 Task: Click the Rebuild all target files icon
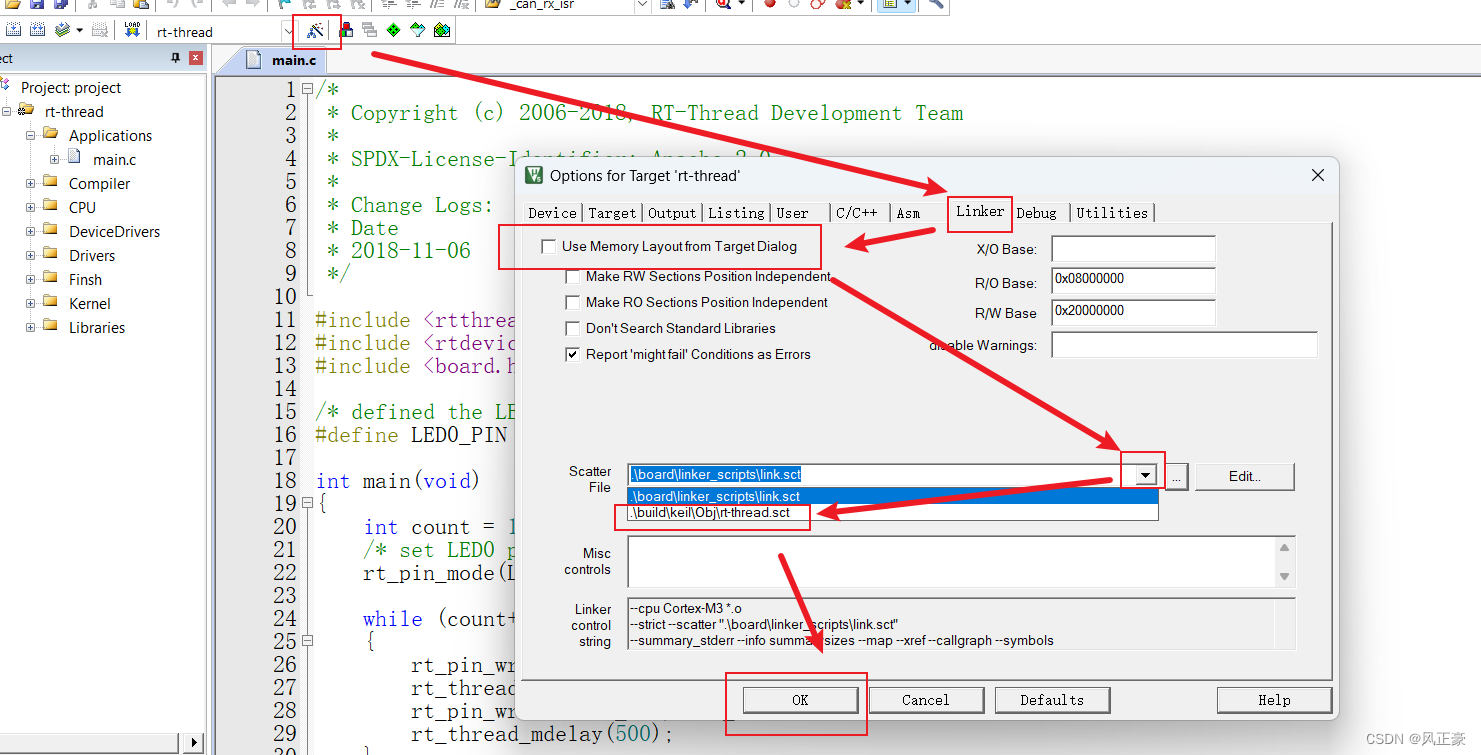coord(60,29)
